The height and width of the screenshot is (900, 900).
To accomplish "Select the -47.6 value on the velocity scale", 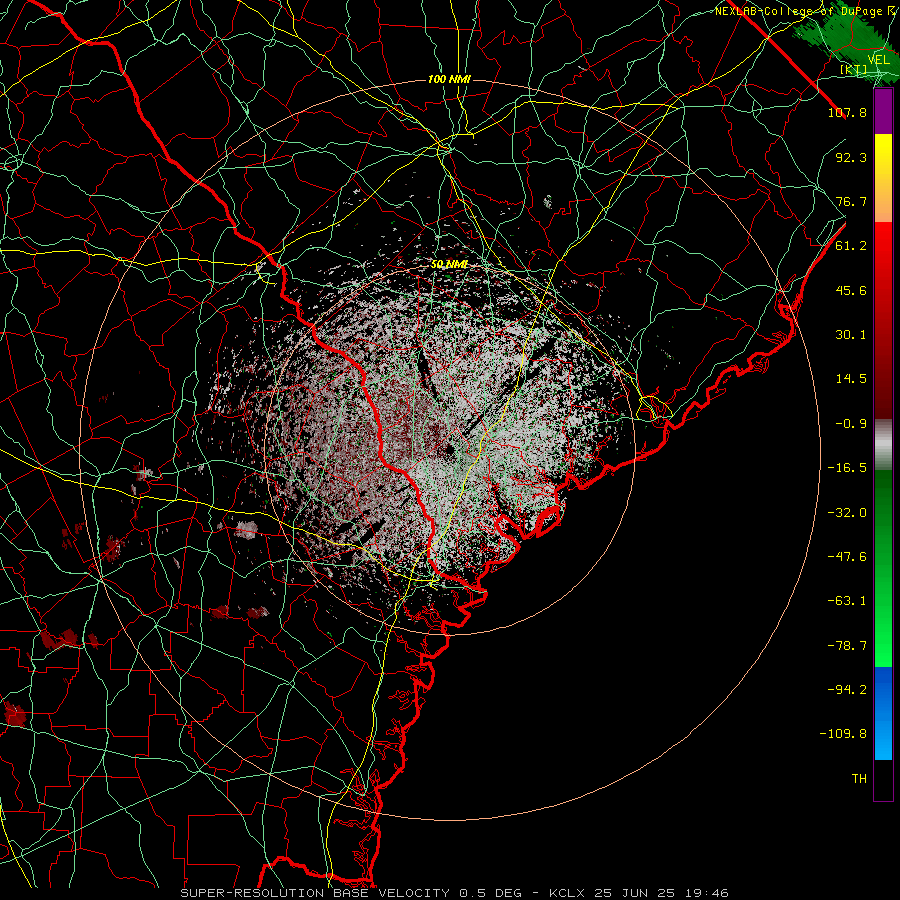I will tap(847, 557).
